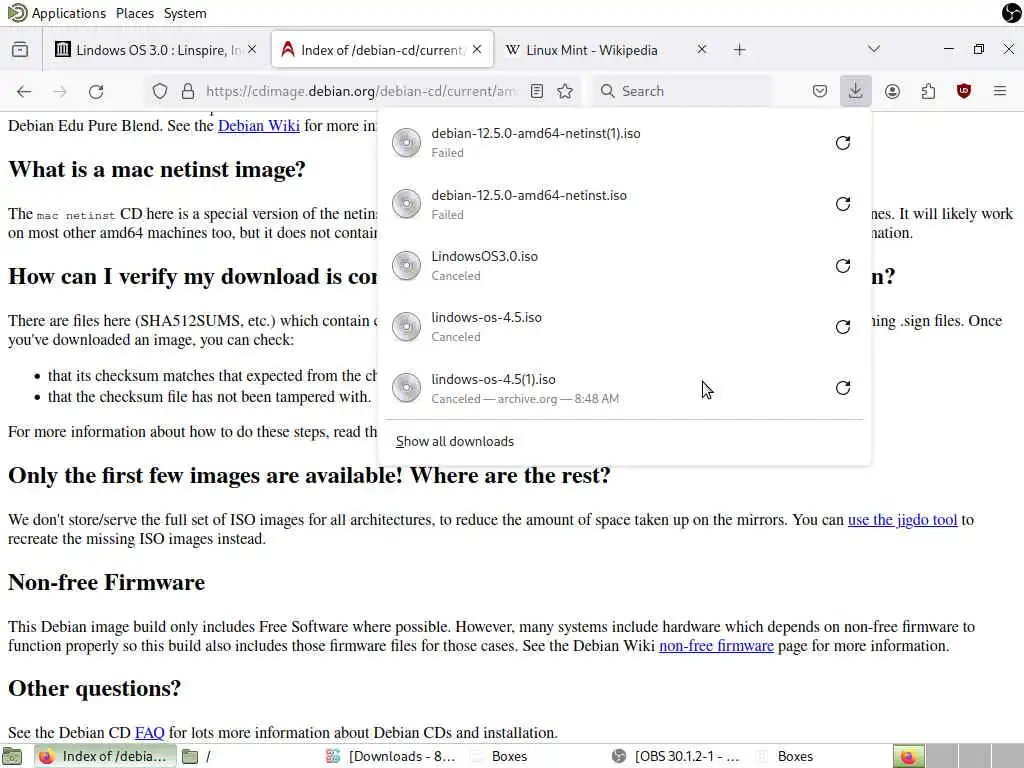Retry the lindows-os-4.5(1).iso download
This screenshot has width=1024, height=768.
(x=842, y=388)
